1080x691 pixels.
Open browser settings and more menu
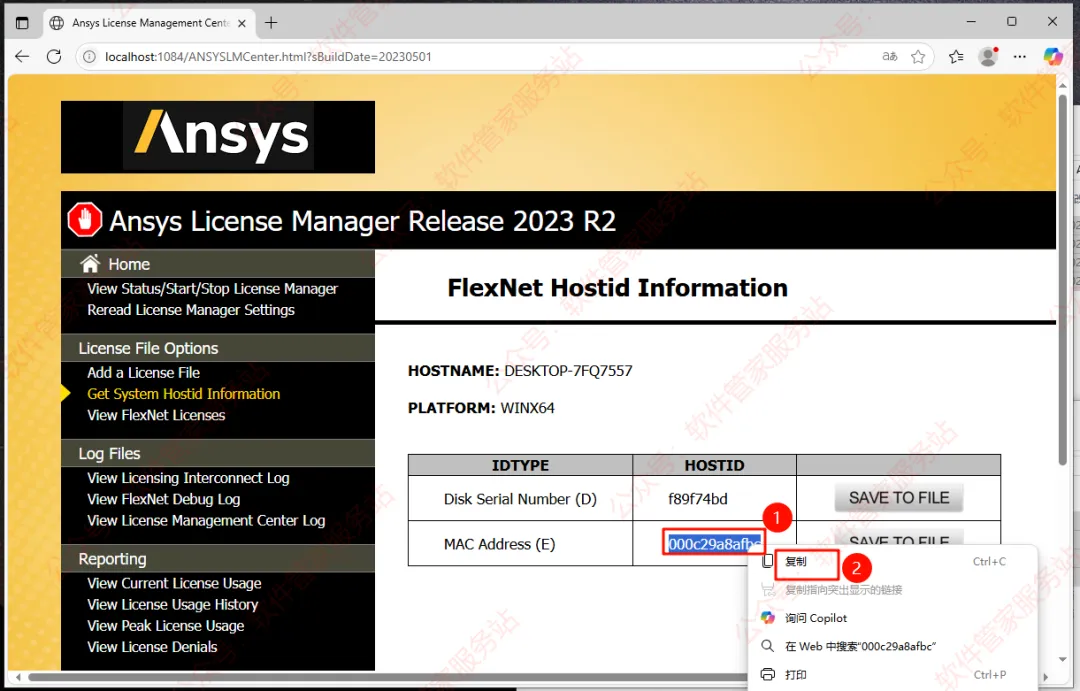tap(1020, 56)
